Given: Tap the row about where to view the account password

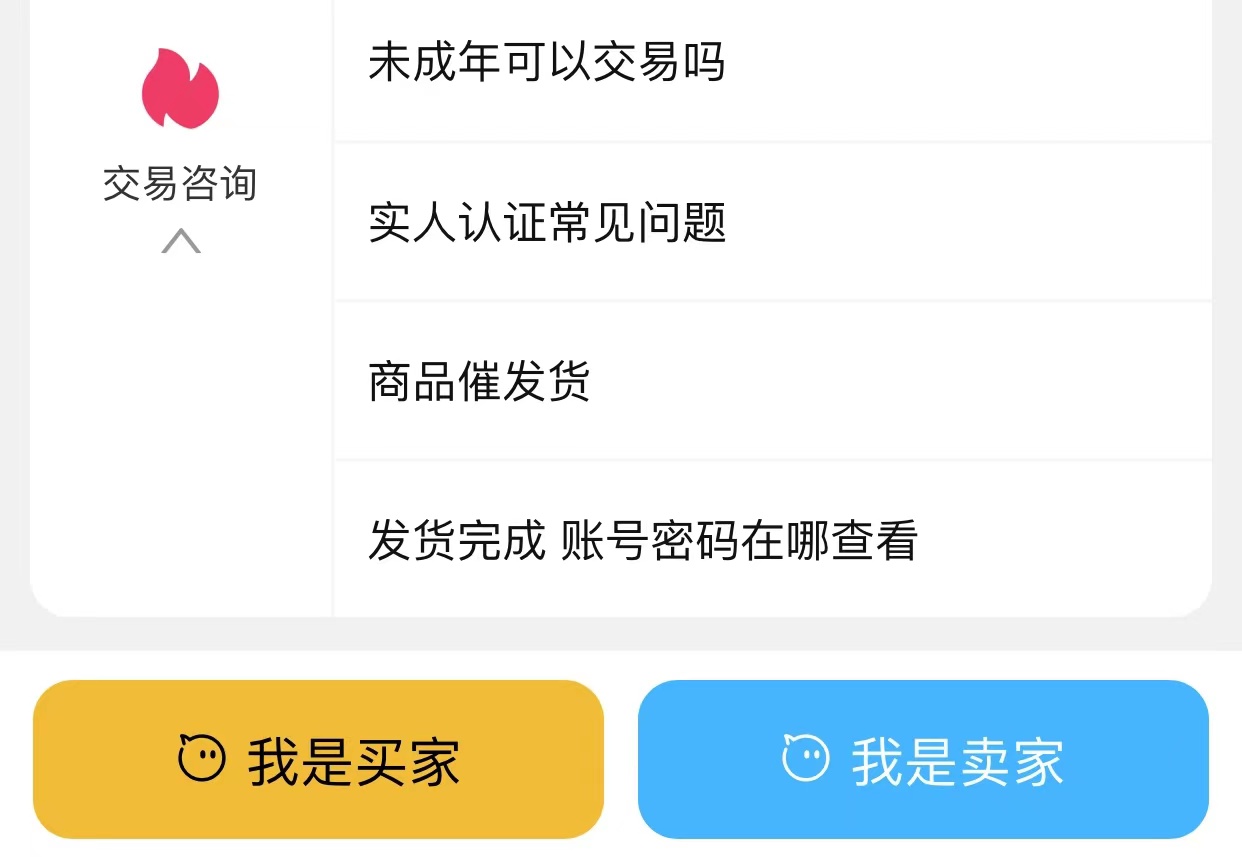Looking at the screenshot, I should pos(772,541).
